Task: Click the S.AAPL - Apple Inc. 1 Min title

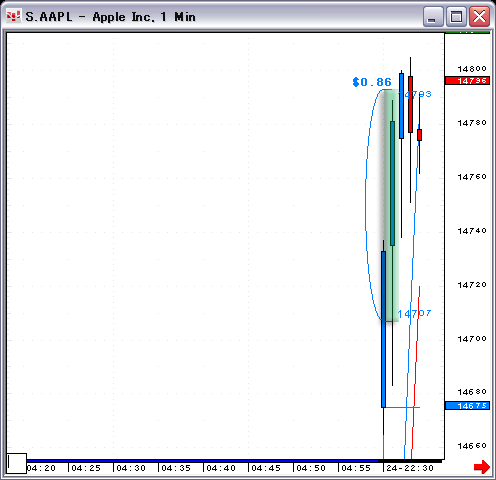Action: (110, 17)
